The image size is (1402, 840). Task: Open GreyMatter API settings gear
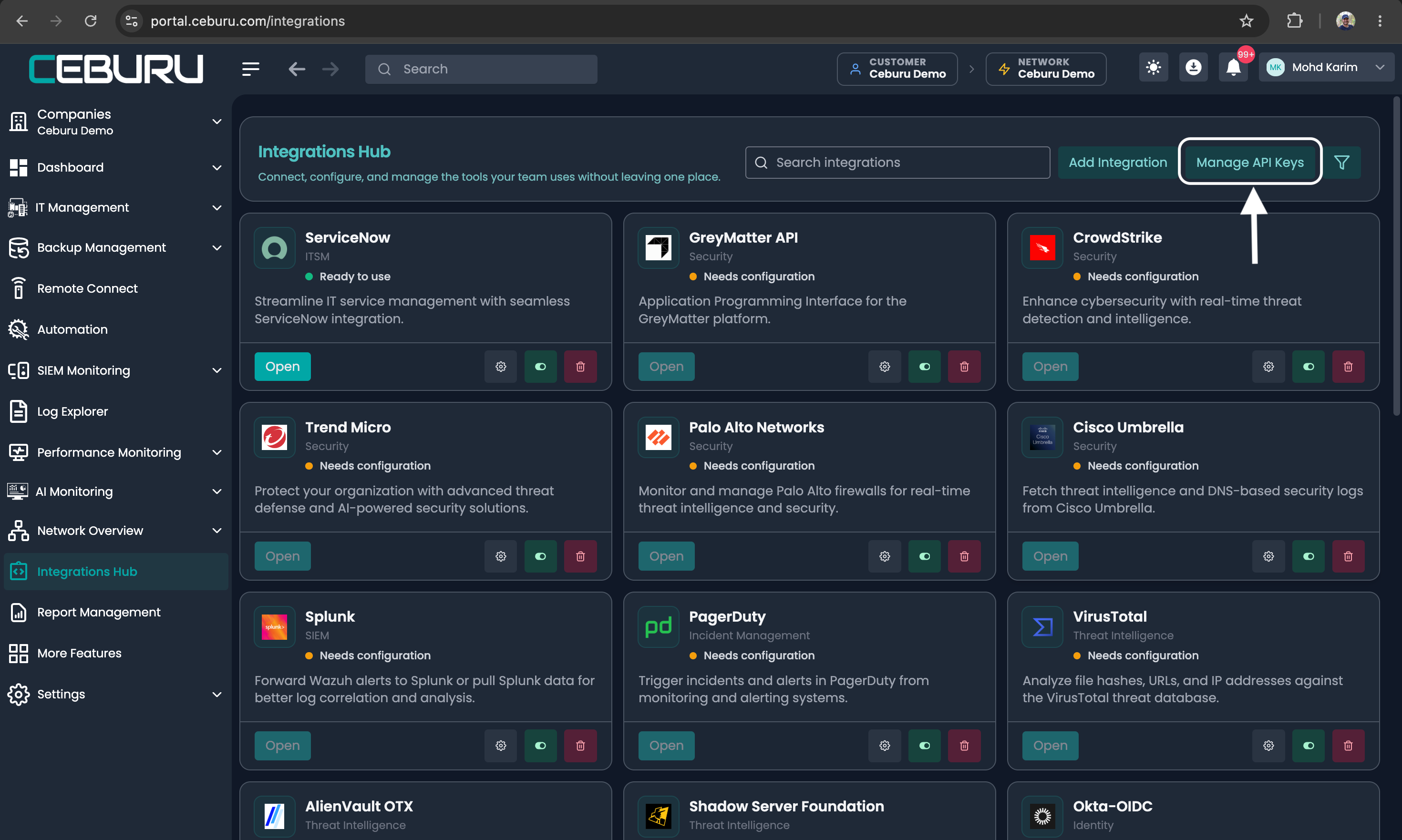(885, 367)
